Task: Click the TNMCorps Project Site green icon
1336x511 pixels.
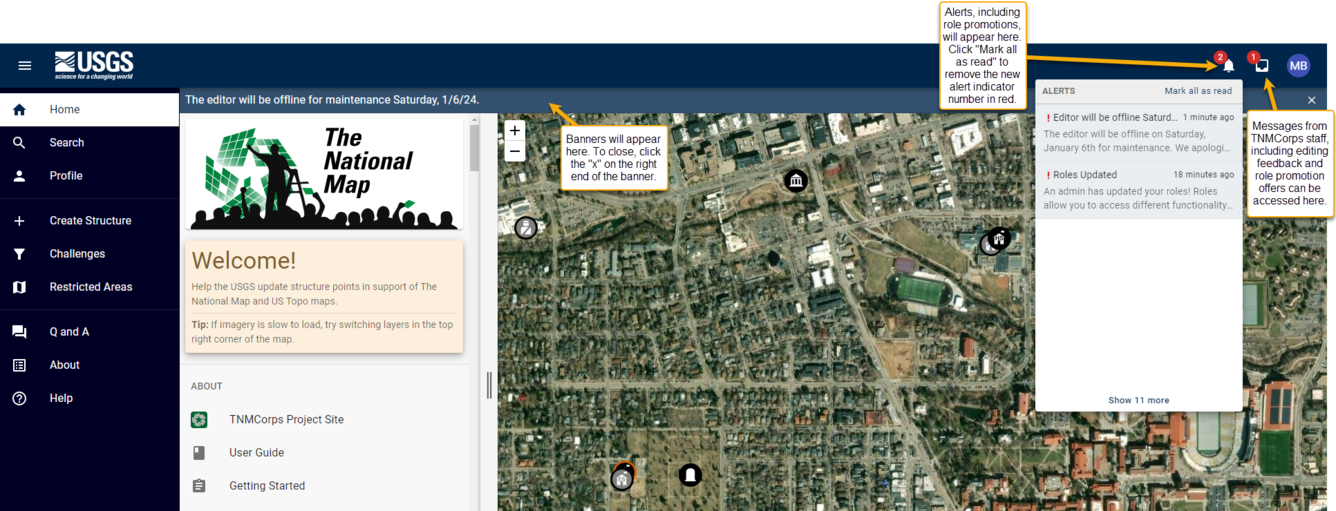Action: [199, 420]
